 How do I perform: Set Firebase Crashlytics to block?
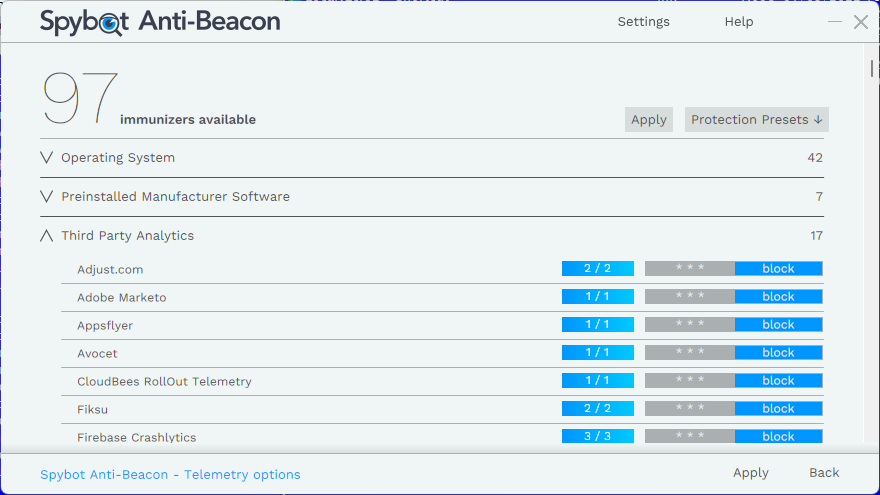[x=778, y=436]
